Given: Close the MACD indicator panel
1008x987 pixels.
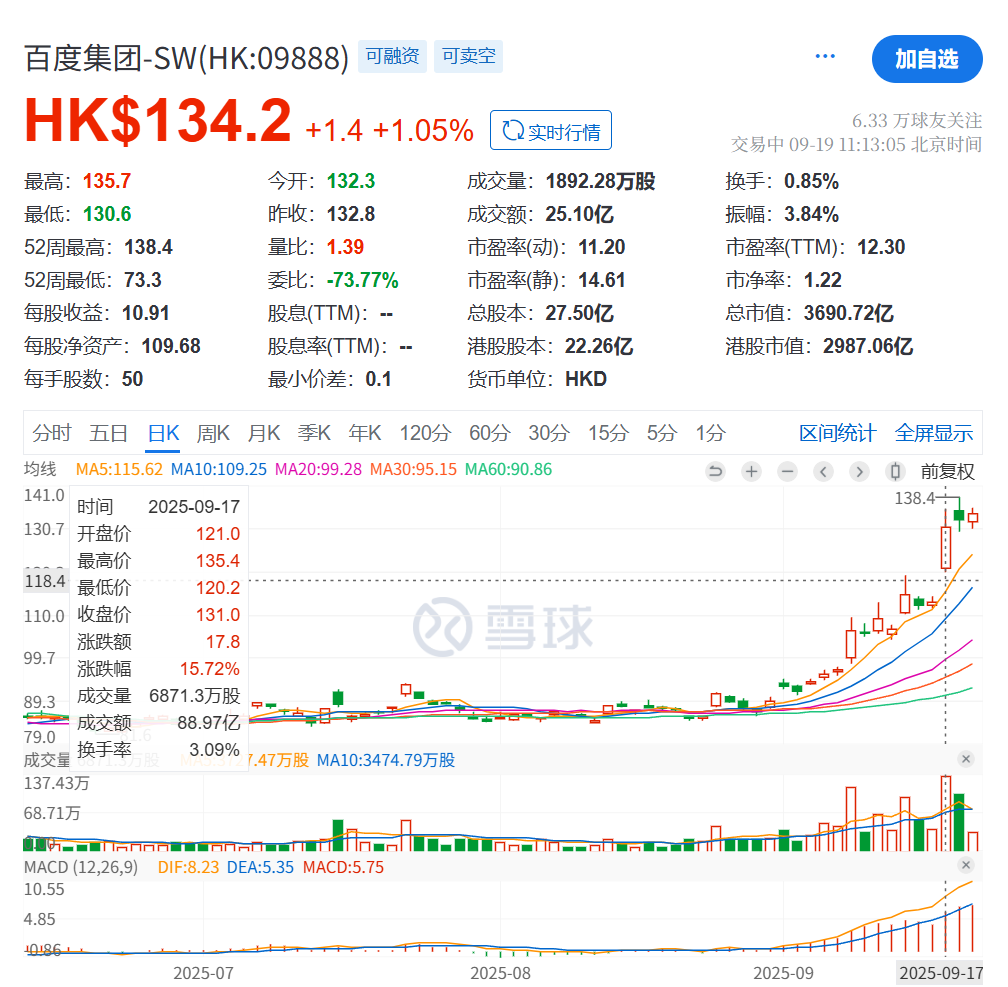Looking at the screenshot, I should (966, 866).
